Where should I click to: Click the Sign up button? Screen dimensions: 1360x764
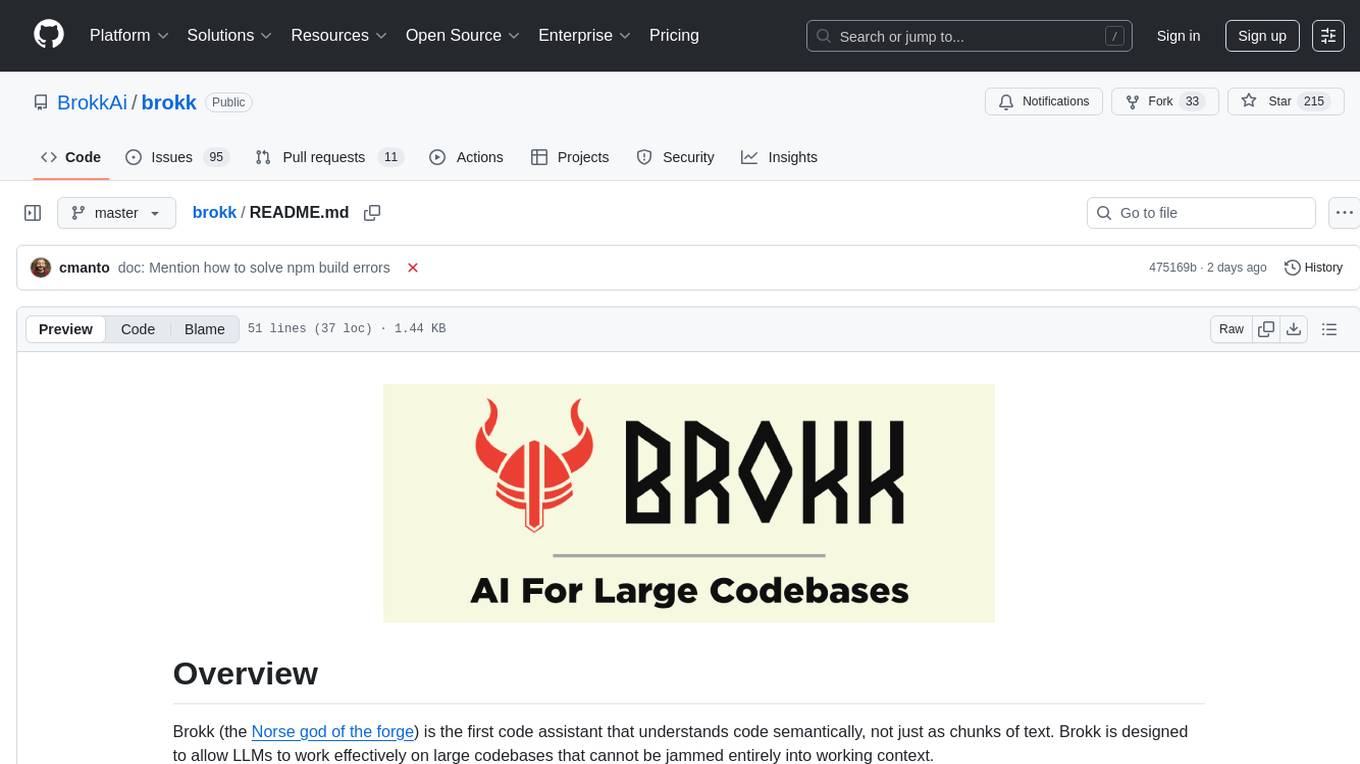1262,36
